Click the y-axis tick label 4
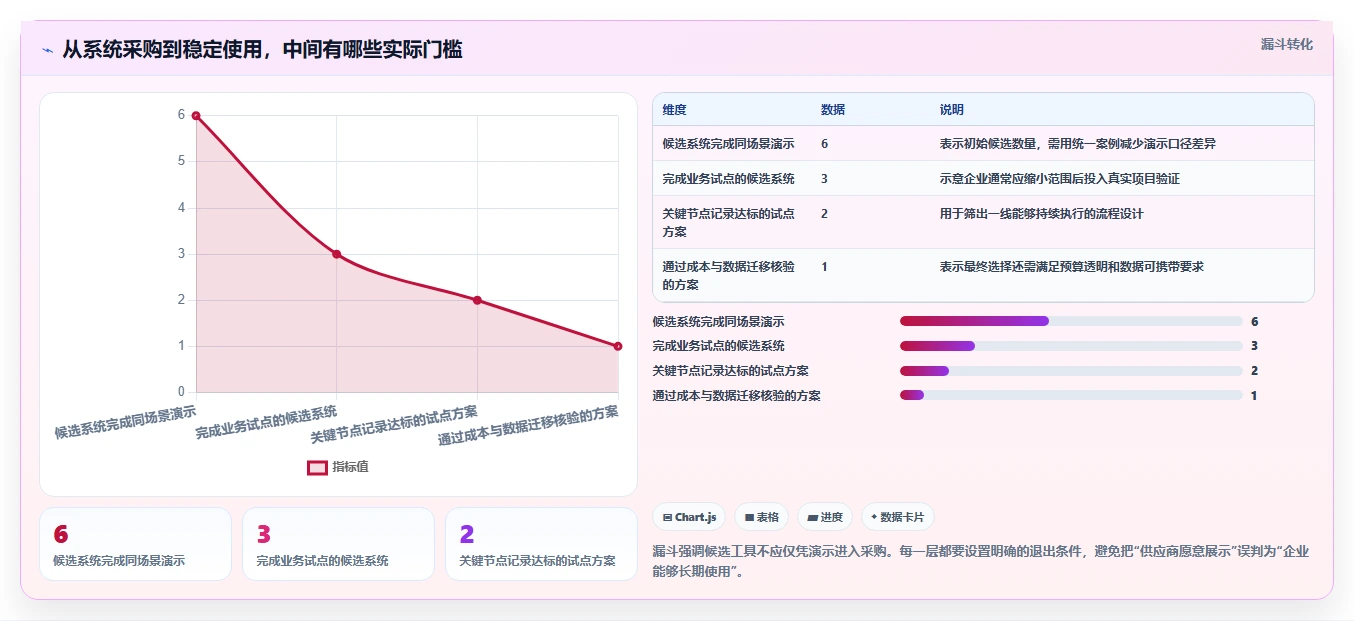Image resolution: width=1354 pixels, height=621 pixels. pyautogui.click(x=181, y=208)
